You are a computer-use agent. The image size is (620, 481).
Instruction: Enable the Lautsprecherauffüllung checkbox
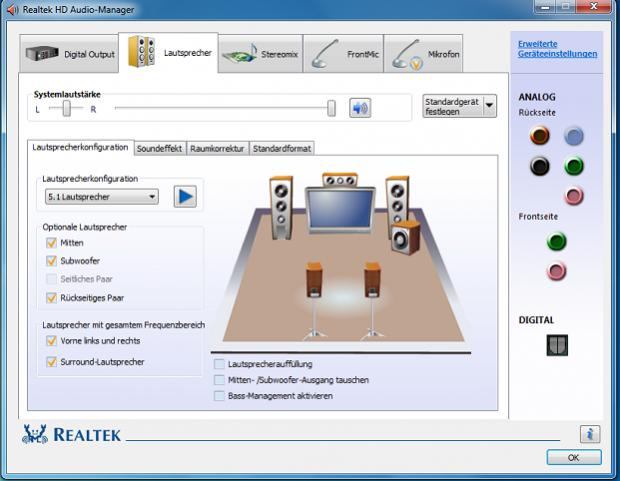[x=219, y=364]
